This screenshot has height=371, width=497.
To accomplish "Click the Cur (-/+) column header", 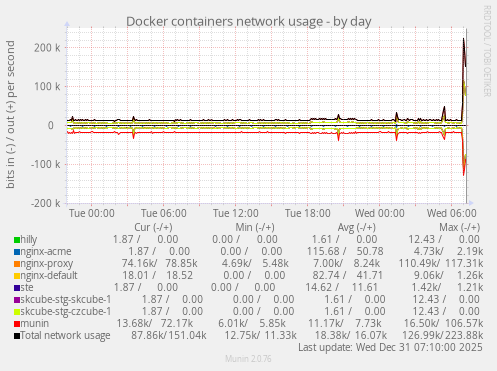I will click(153, 227).
